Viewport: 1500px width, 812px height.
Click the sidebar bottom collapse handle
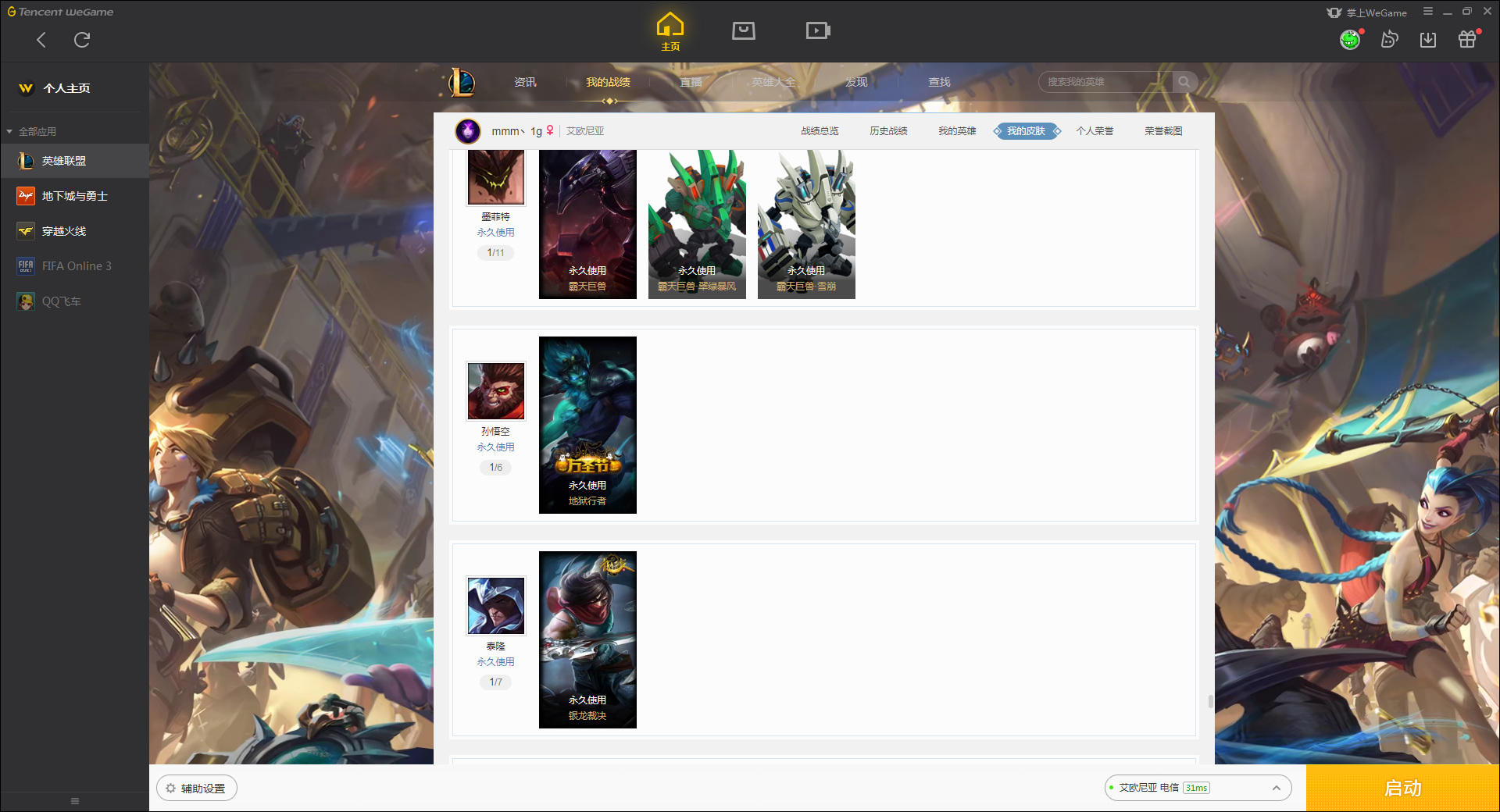tap(75, 801)
